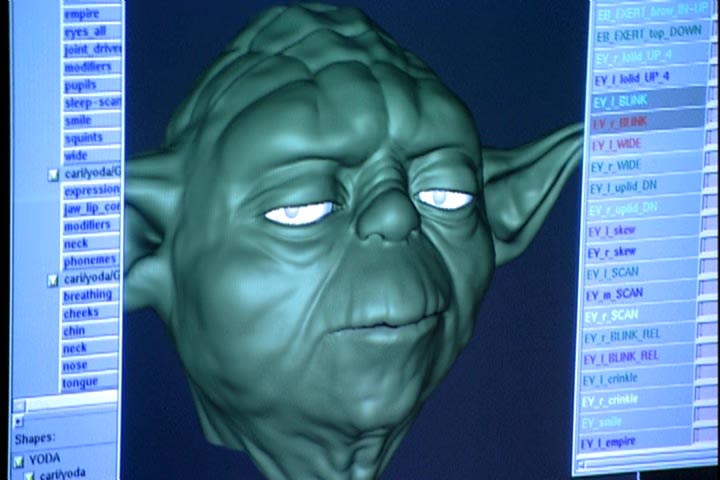Screen dimensions: 720x480
Task: Select the pupils group
Action: [91, 85]
